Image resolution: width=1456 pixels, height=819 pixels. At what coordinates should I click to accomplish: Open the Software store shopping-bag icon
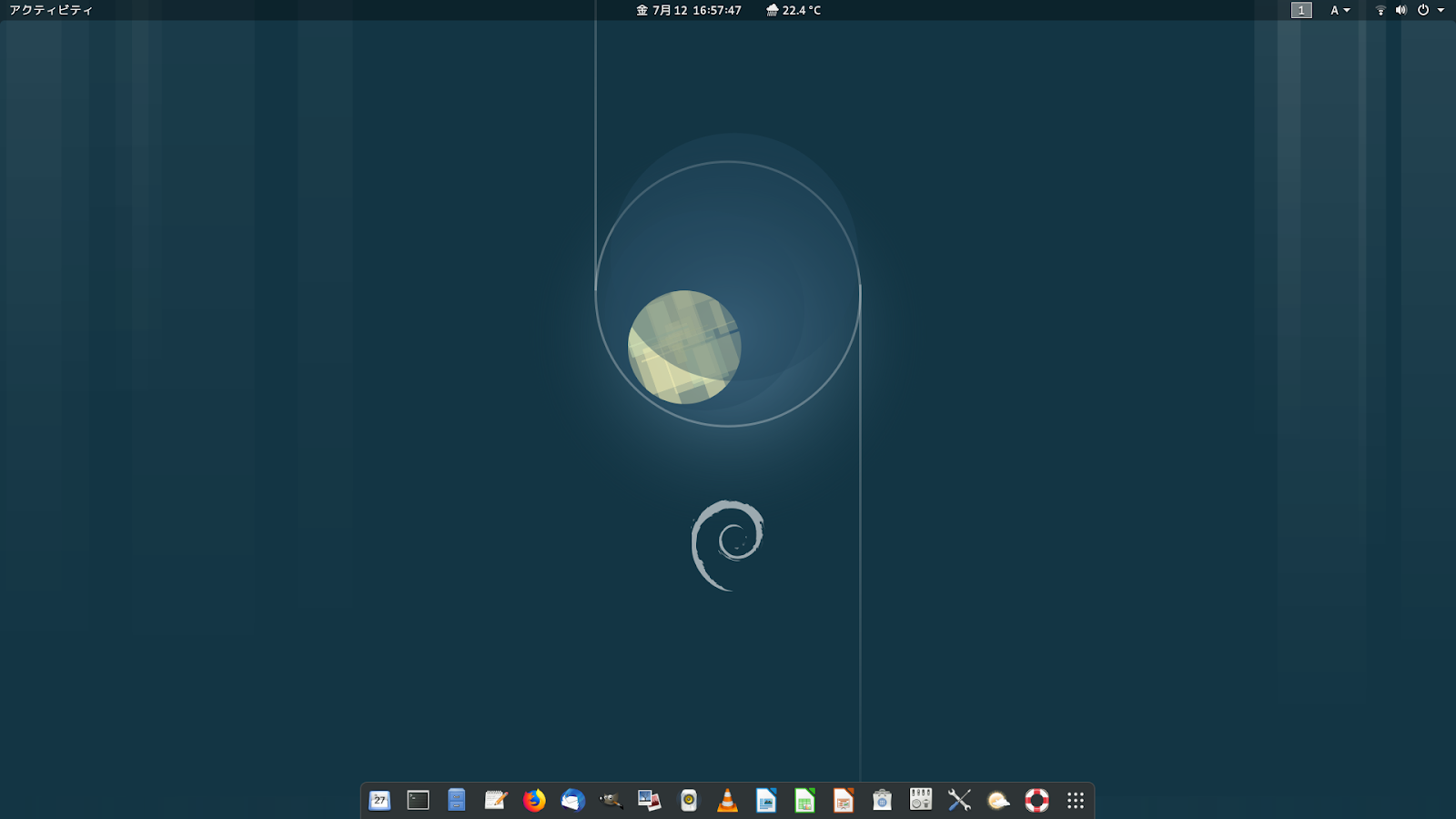pos(882,801)
